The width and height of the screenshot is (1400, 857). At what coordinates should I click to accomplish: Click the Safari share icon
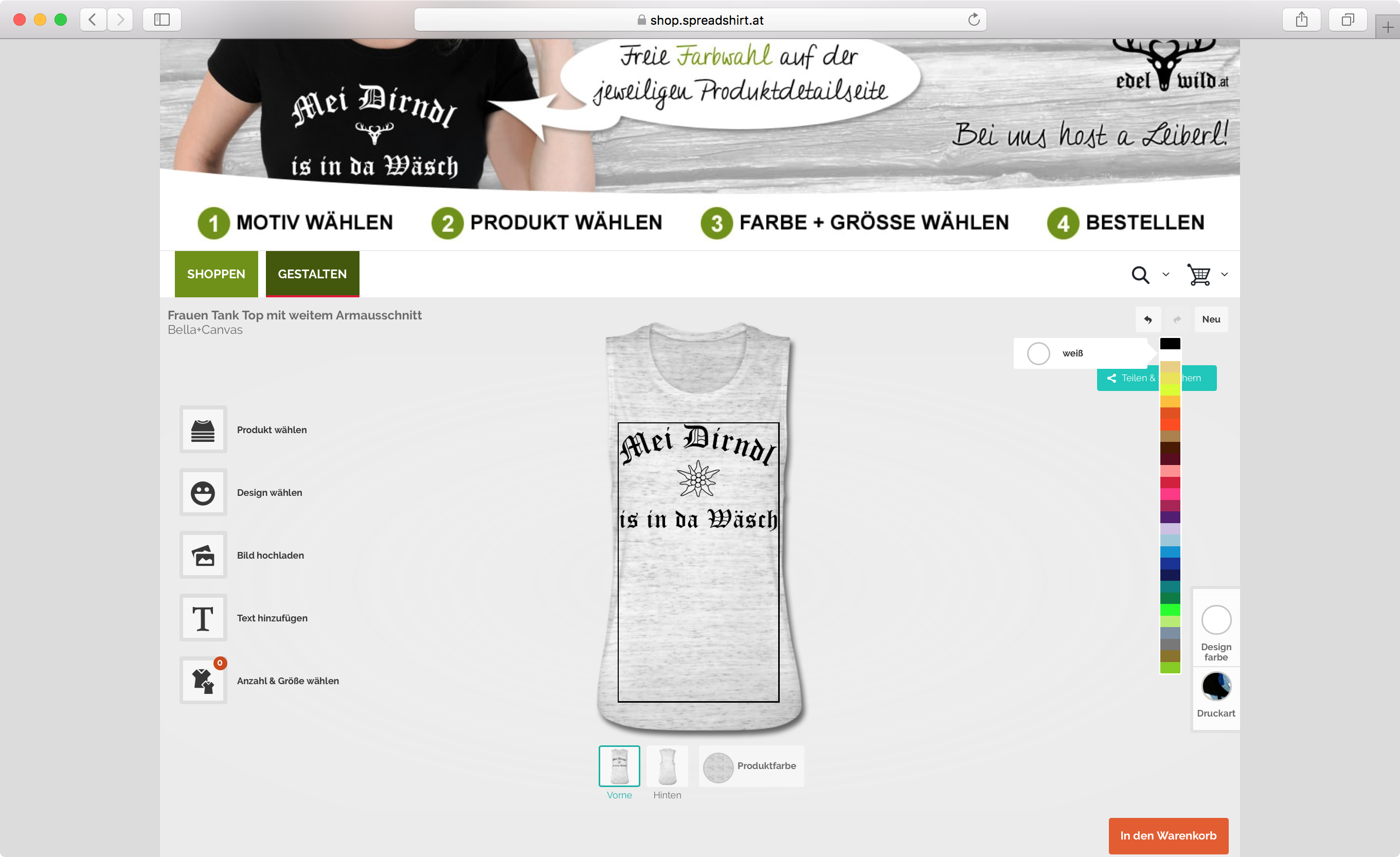[x=1301, y=20]
